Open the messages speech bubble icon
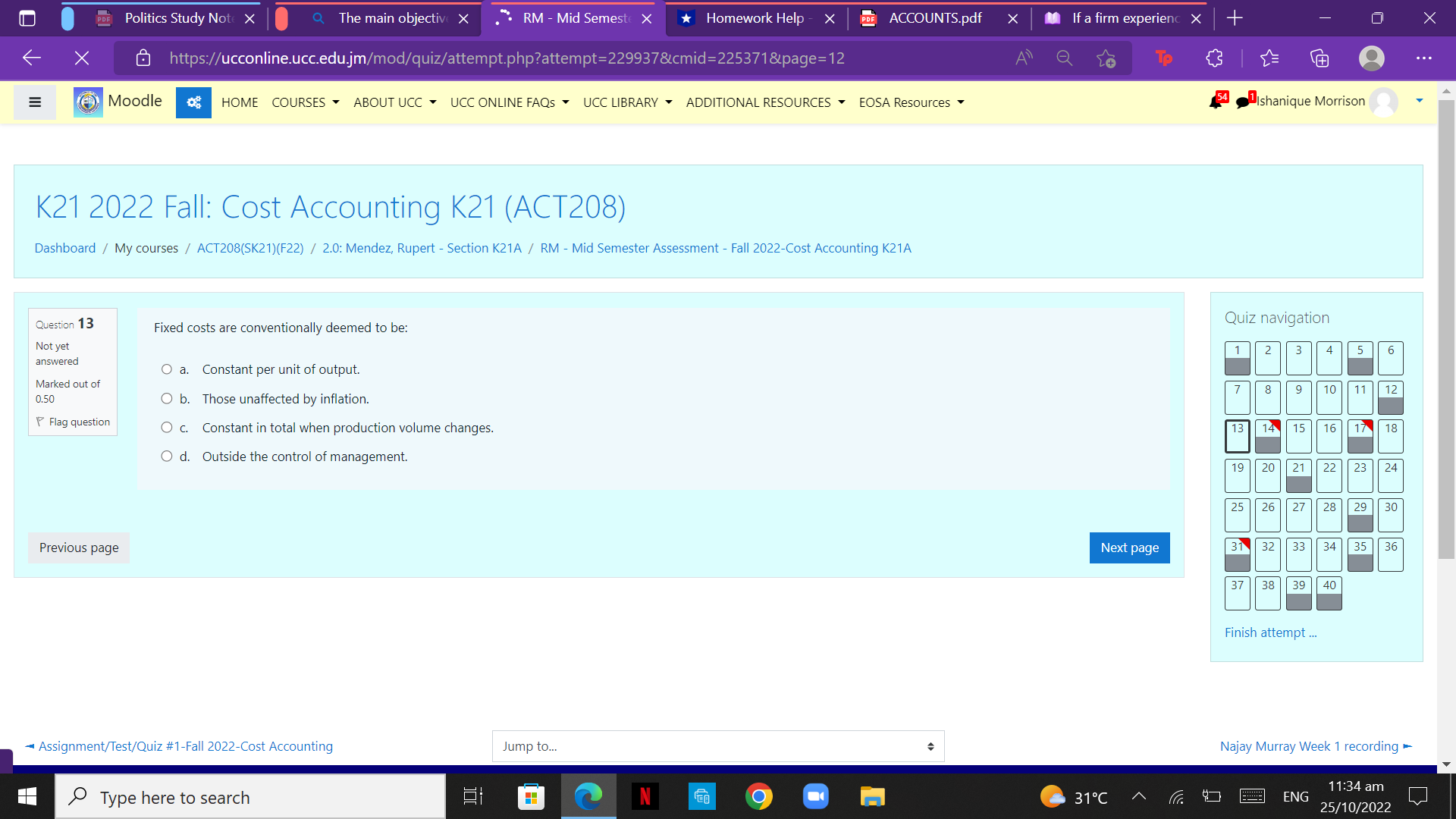Image resolution: width=1456 pixels, height=819 pixels. 1242,102
